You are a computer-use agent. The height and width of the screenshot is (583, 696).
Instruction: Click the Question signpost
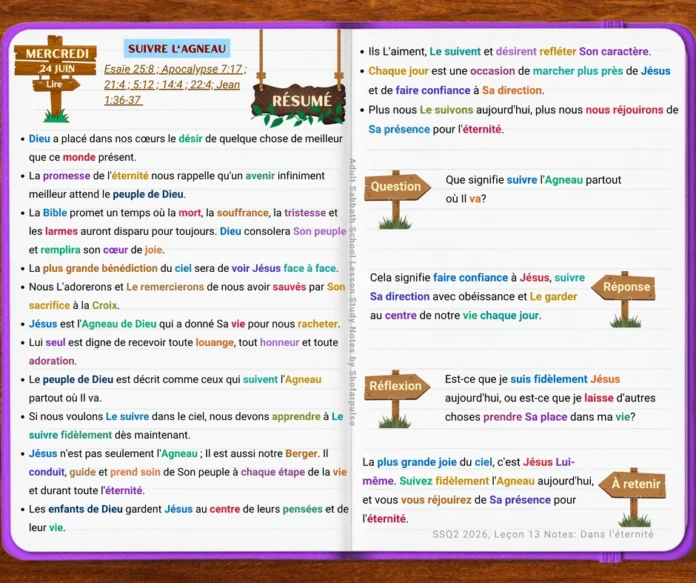pos(397,199)
